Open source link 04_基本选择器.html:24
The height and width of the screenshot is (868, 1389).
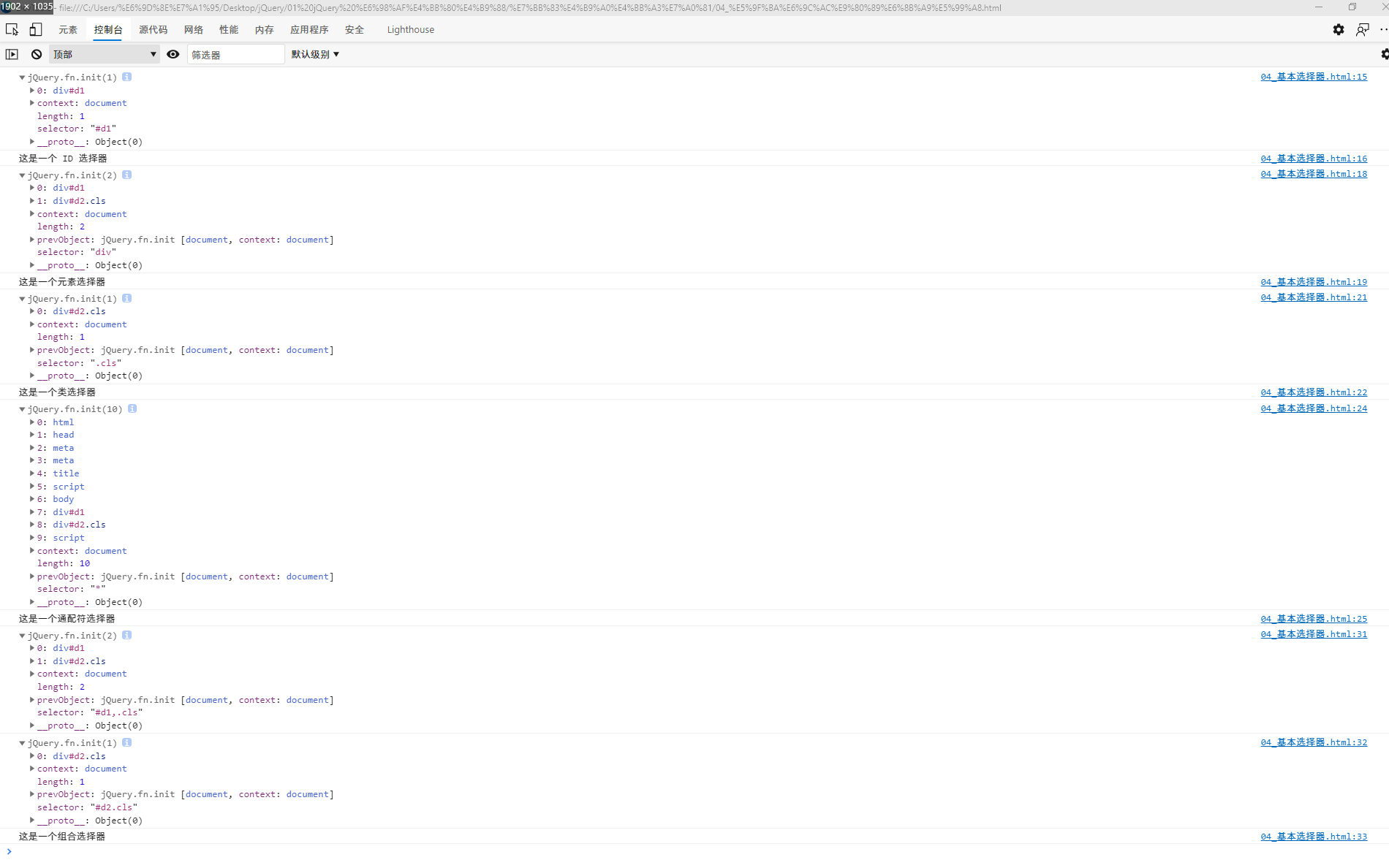(x=1314, y=408)
